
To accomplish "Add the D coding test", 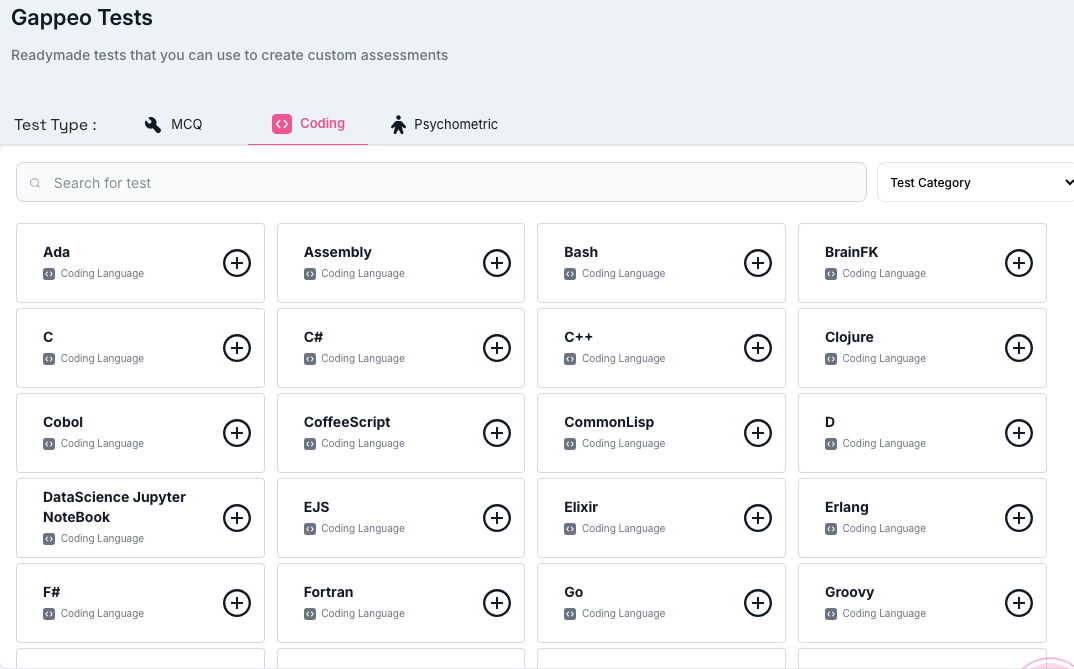I will [1019, 433].
